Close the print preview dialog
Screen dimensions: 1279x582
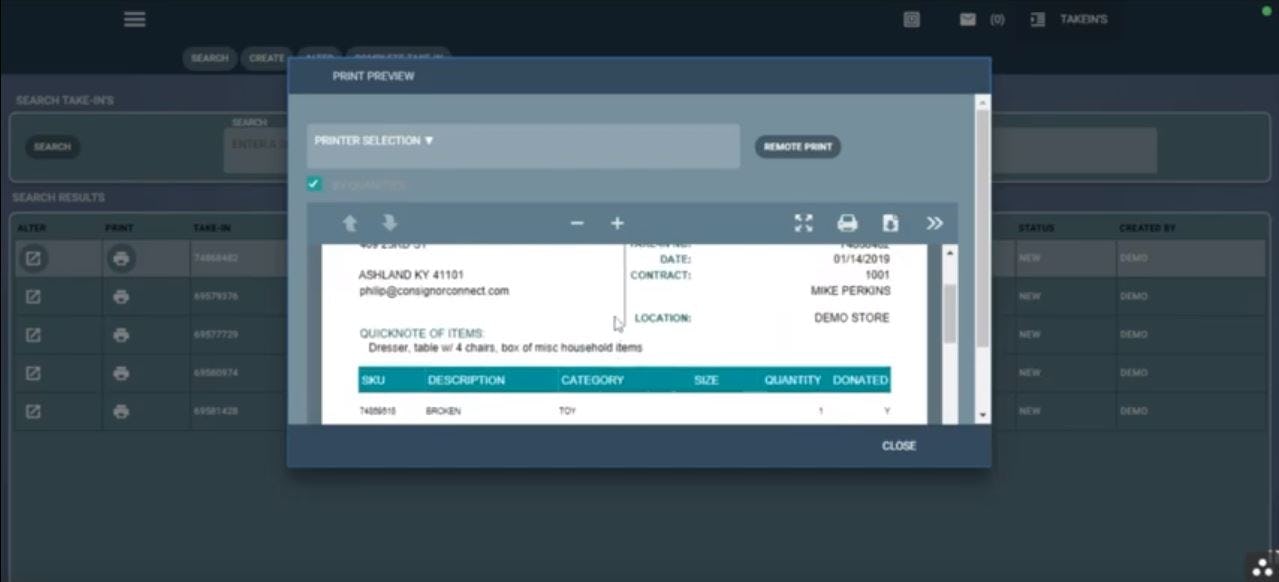[897, 446]
